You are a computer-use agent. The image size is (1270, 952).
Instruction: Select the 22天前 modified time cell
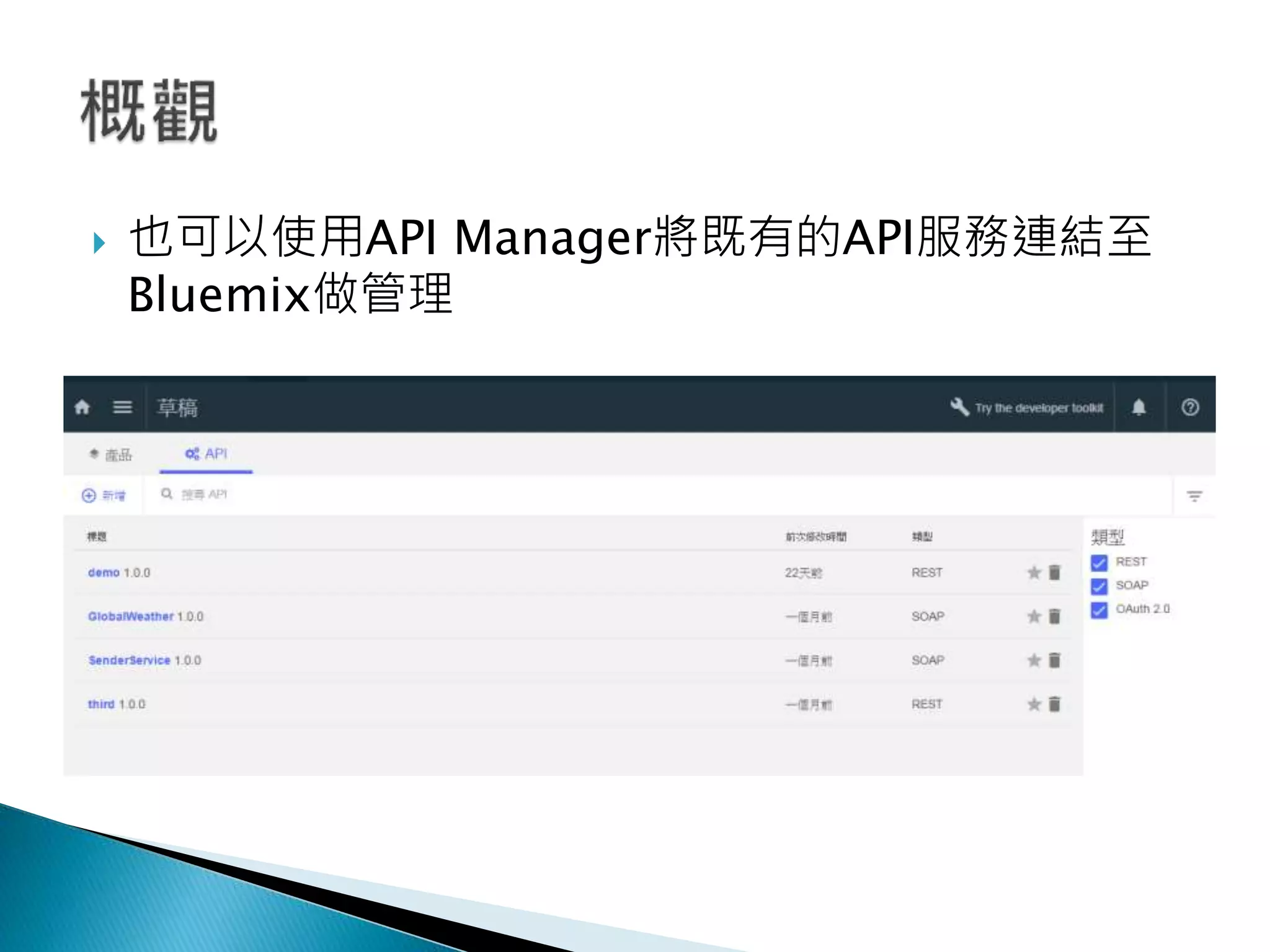(x=804, y=573)
